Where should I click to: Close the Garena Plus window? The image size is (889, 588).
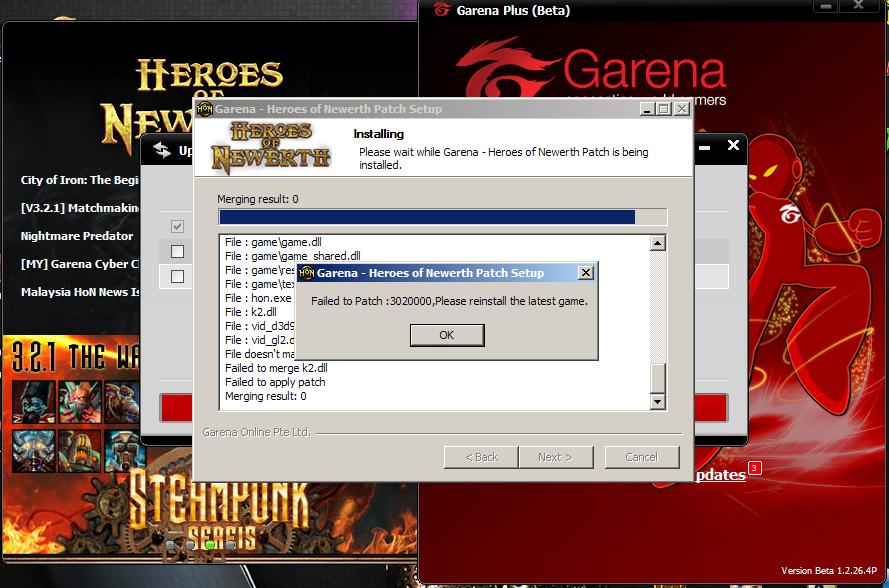pos(858,6)
